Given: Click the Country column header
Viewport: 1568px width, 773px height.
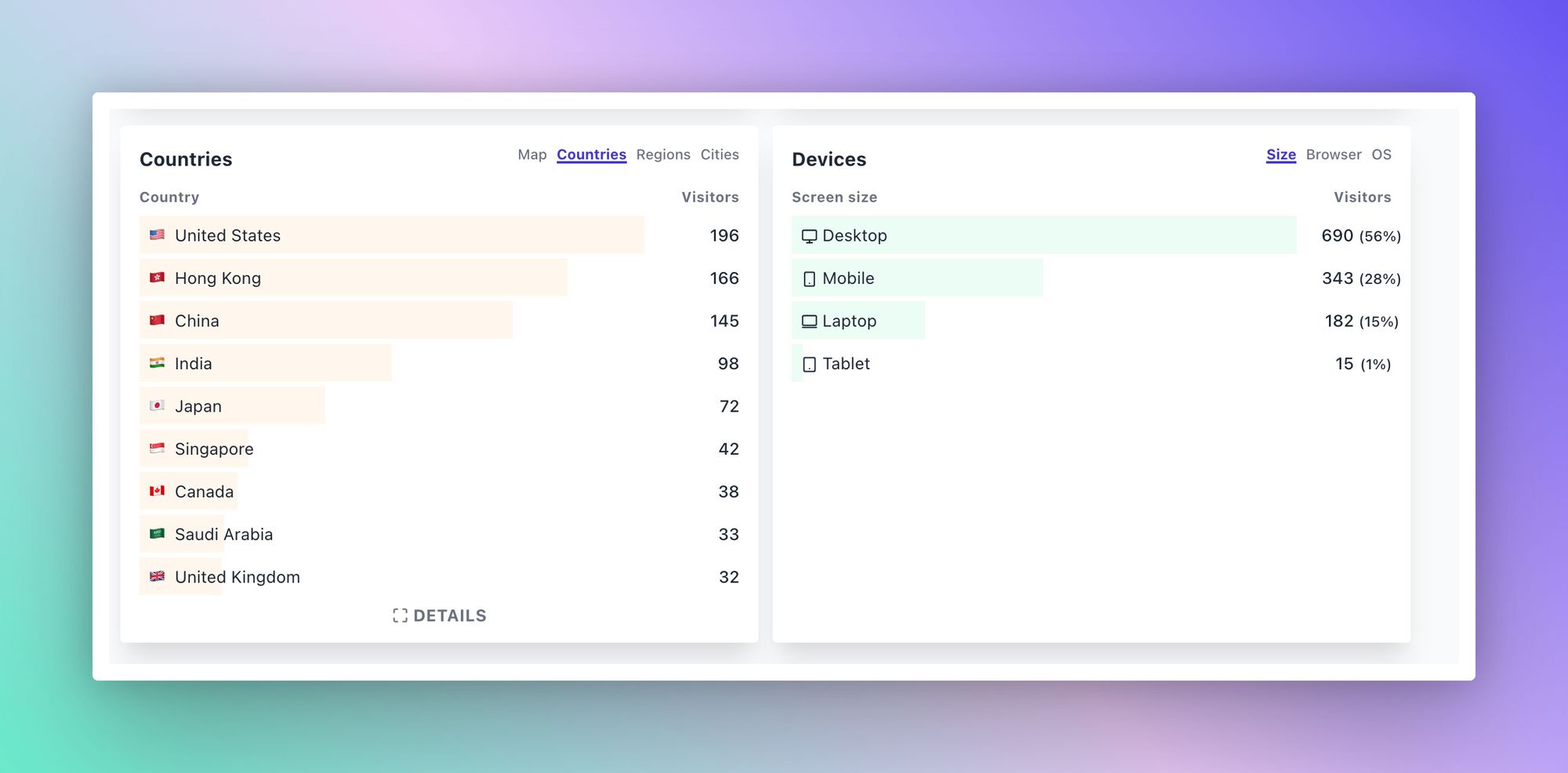Looking at the screenshot, I should click(169, 197).
